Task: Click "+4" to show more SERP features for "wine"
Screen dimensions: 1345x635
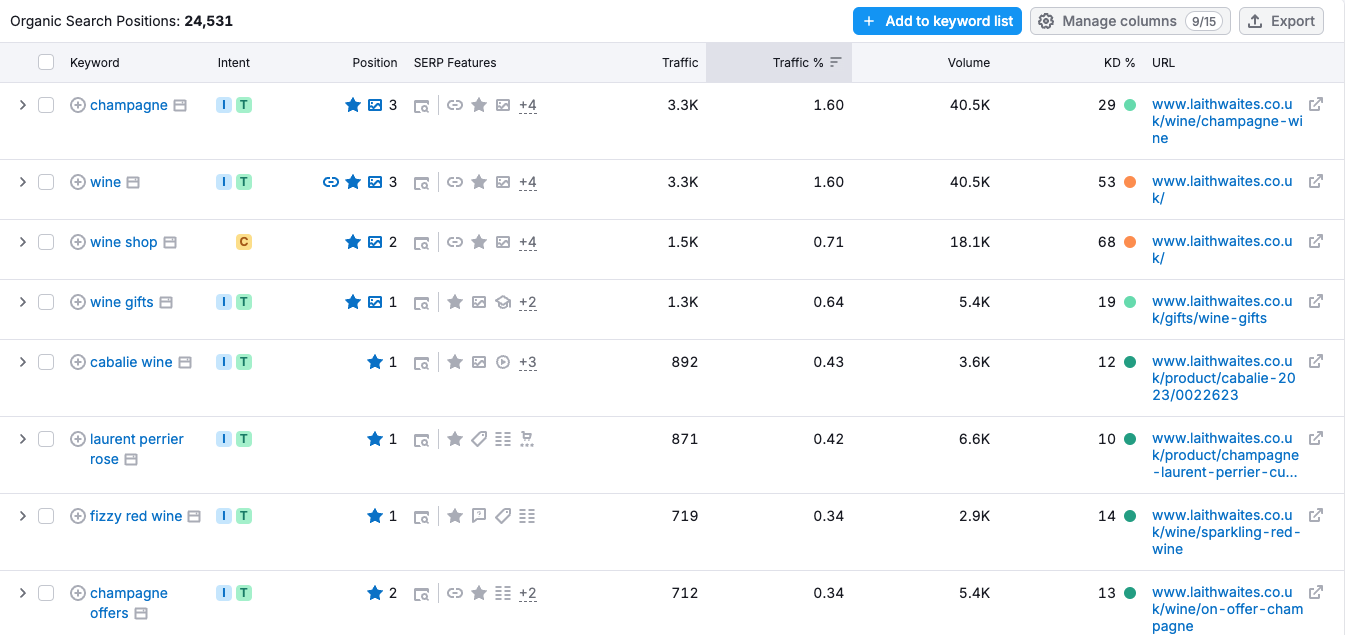Action: [527, 181]
